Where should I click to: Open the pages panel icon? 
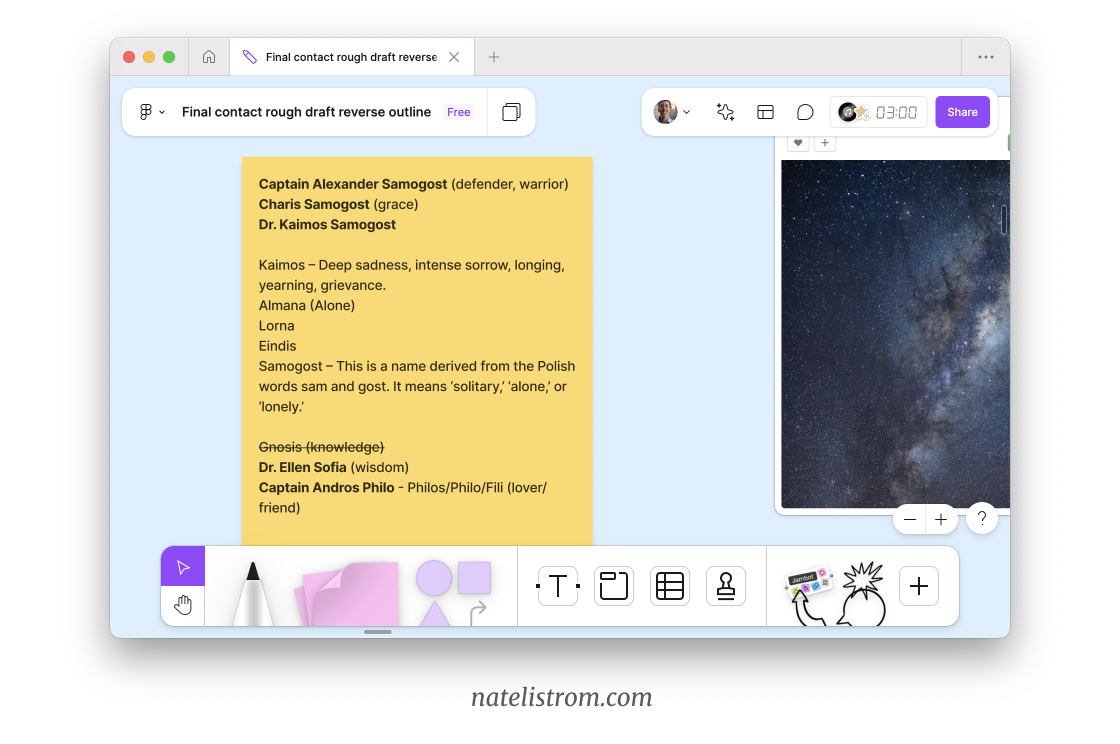click(x=511, y=112)
